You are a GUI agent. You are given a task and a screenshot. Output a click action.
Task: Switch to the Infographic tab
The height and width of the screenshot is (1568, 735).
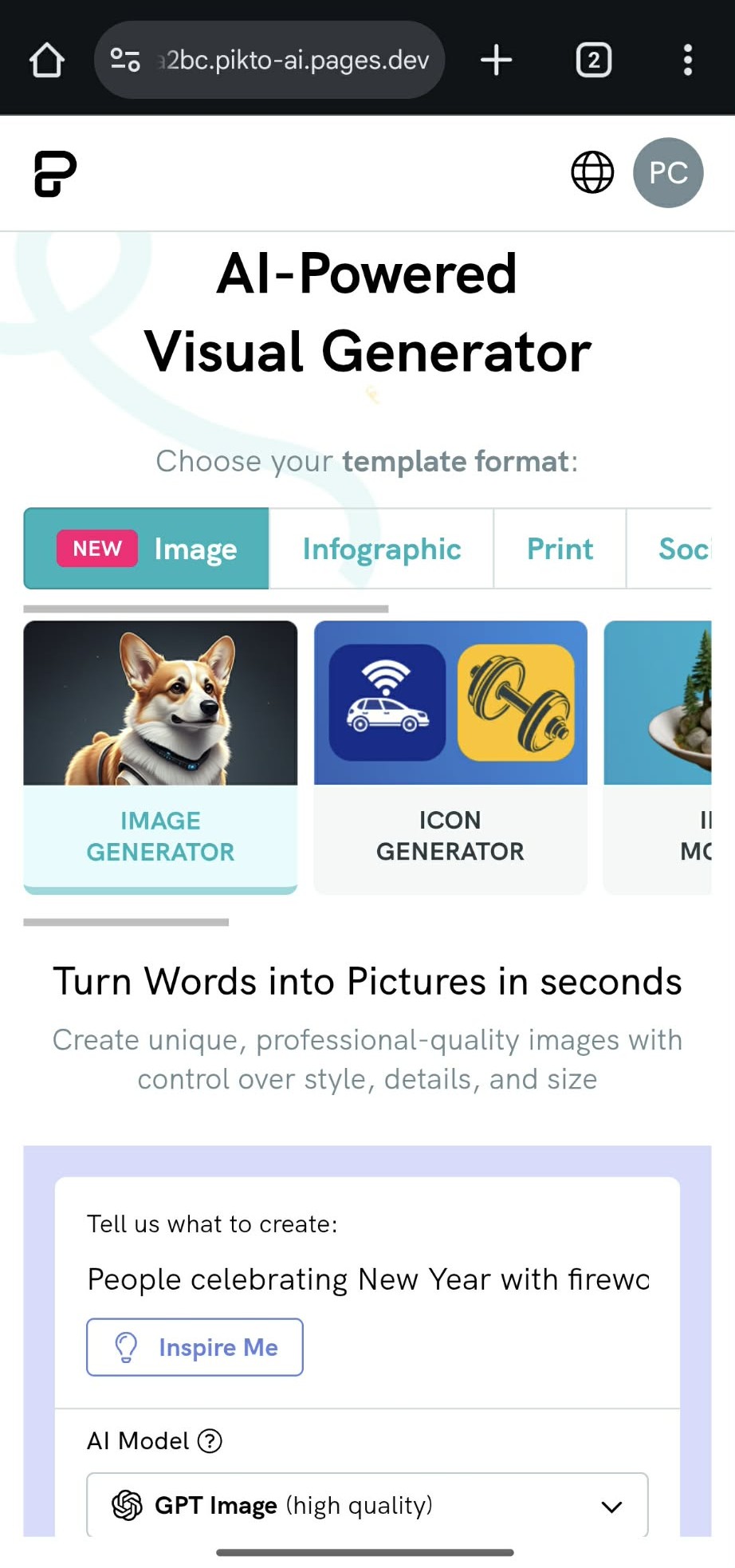point(382,549)
